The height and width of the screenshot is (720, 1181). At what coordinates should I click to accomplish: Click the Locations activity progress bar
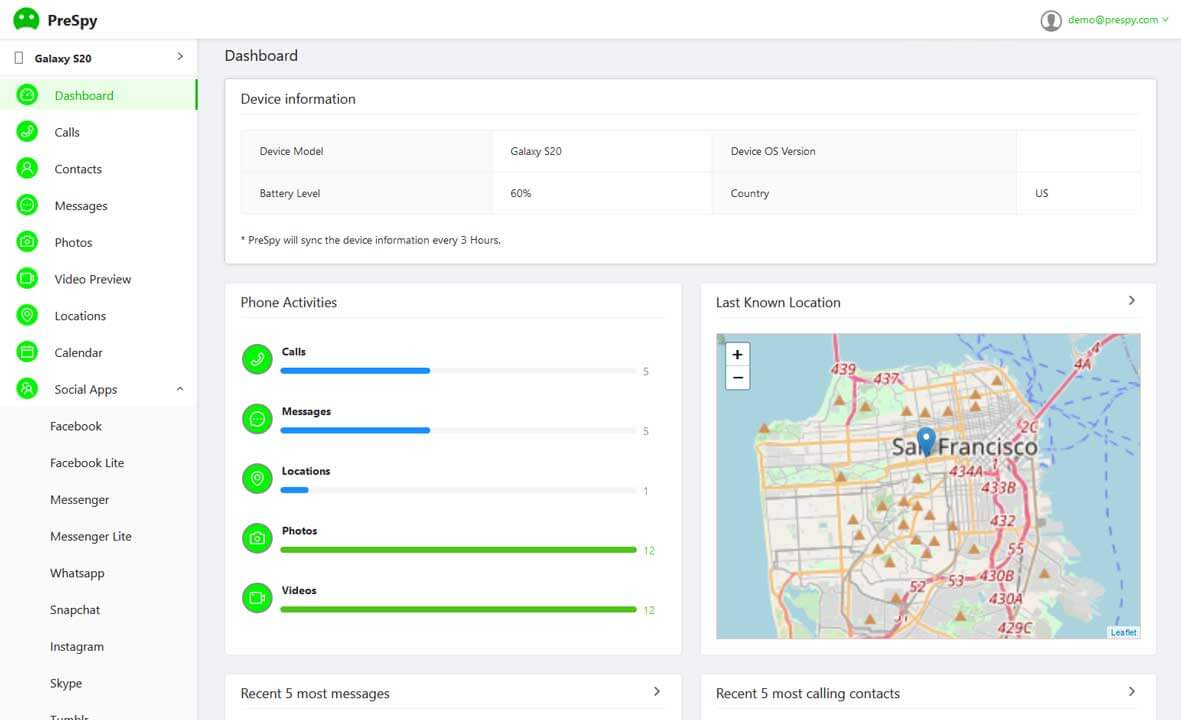click(458, 490)
